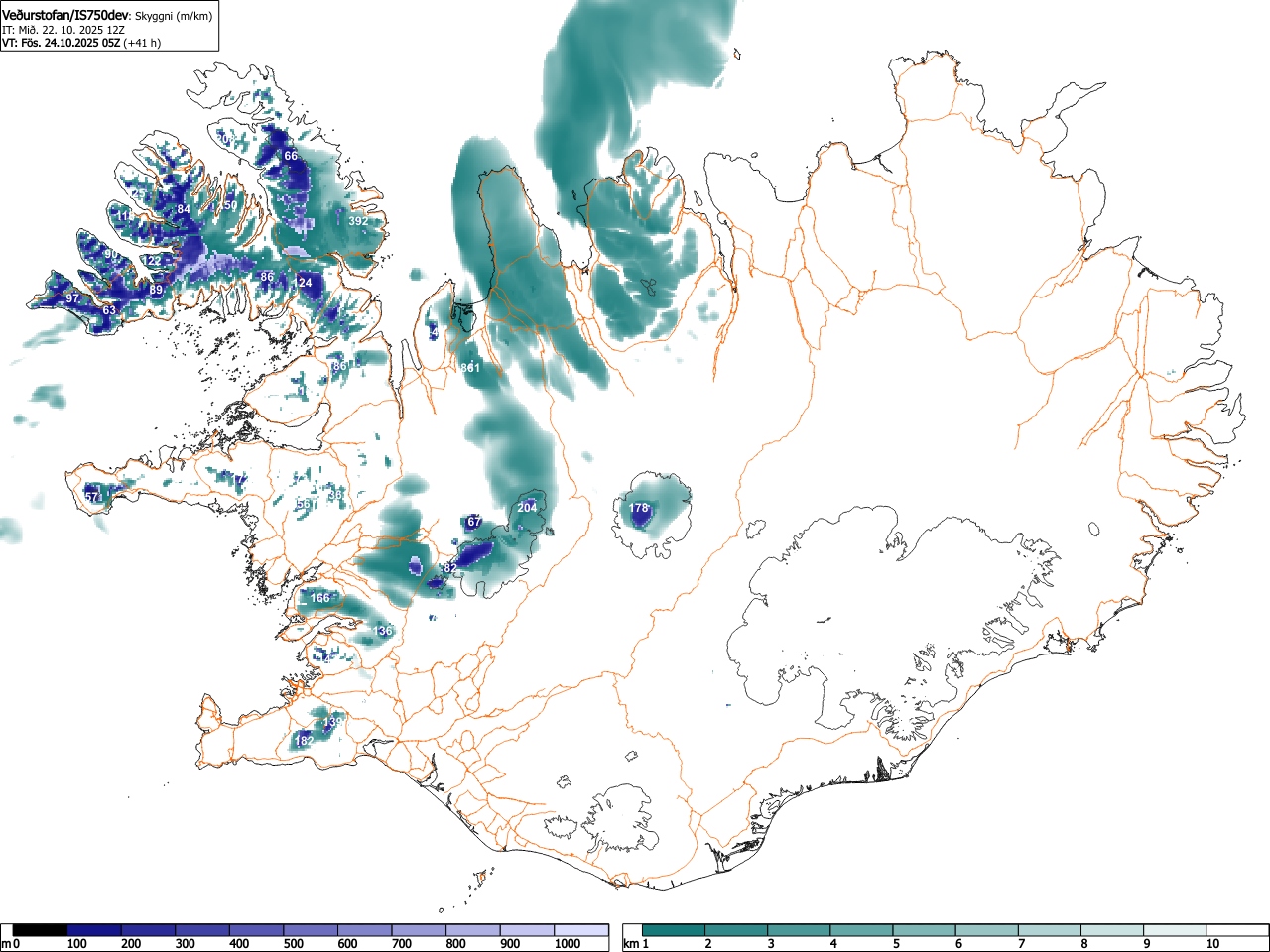Click the 97 visibility value label
This screenshot has height=952, width=1270.
71,298
